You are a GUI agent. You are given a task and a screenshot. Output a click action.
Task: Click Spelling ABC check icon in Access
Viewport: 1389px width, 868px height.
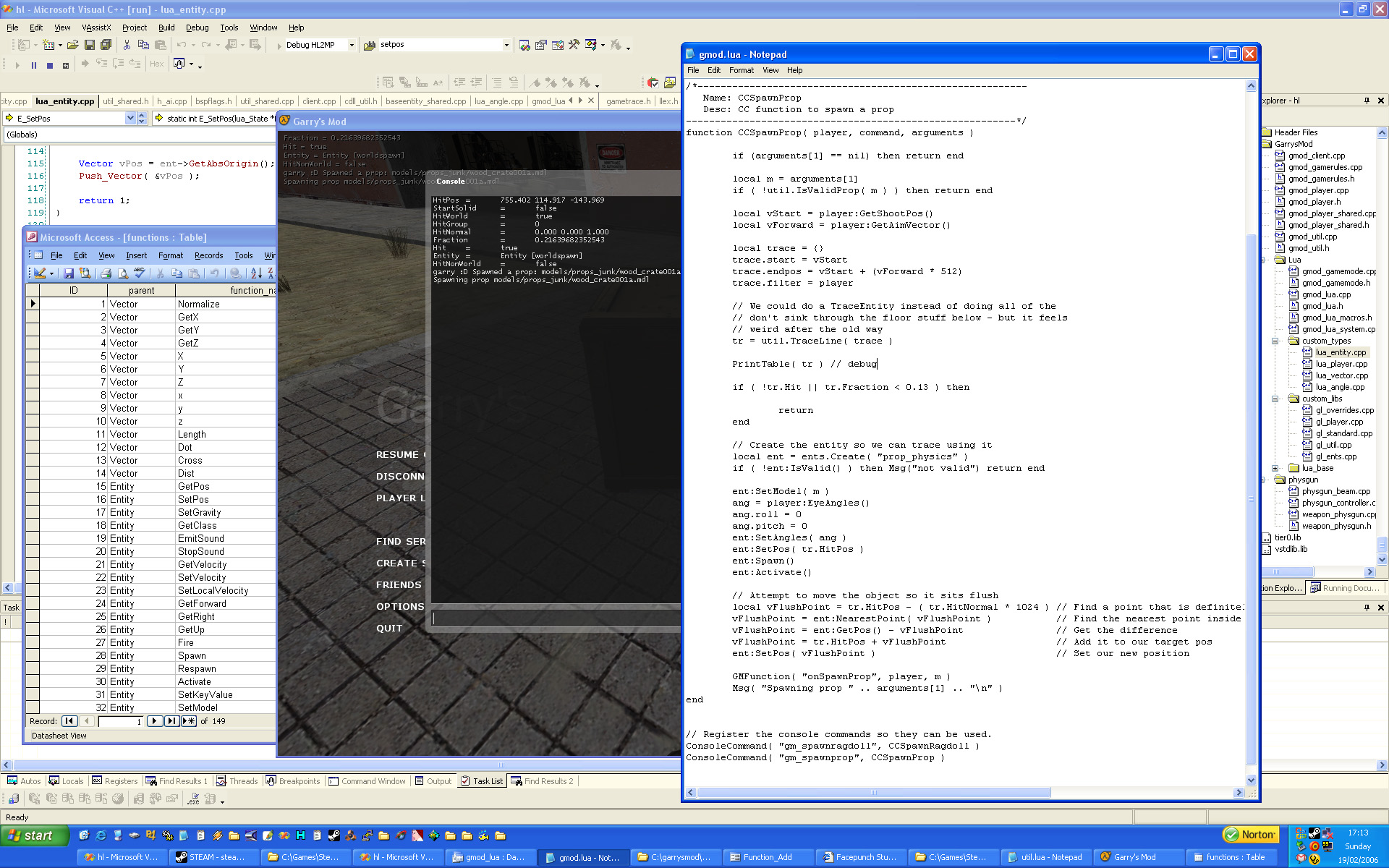[x=140, y=273]
